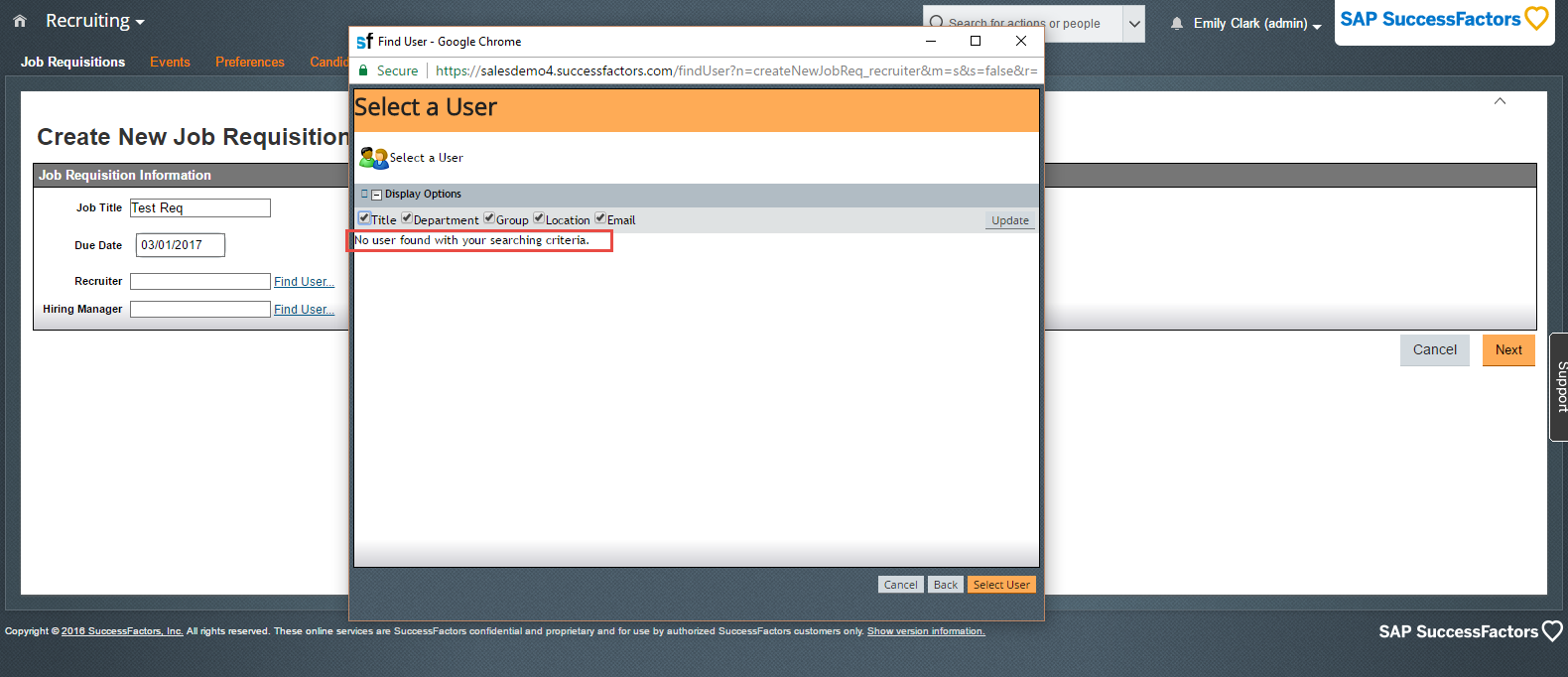Click Cancel in the Find User popup
The height and width of the screenshot is (677, 1568).
coord(901,585)
